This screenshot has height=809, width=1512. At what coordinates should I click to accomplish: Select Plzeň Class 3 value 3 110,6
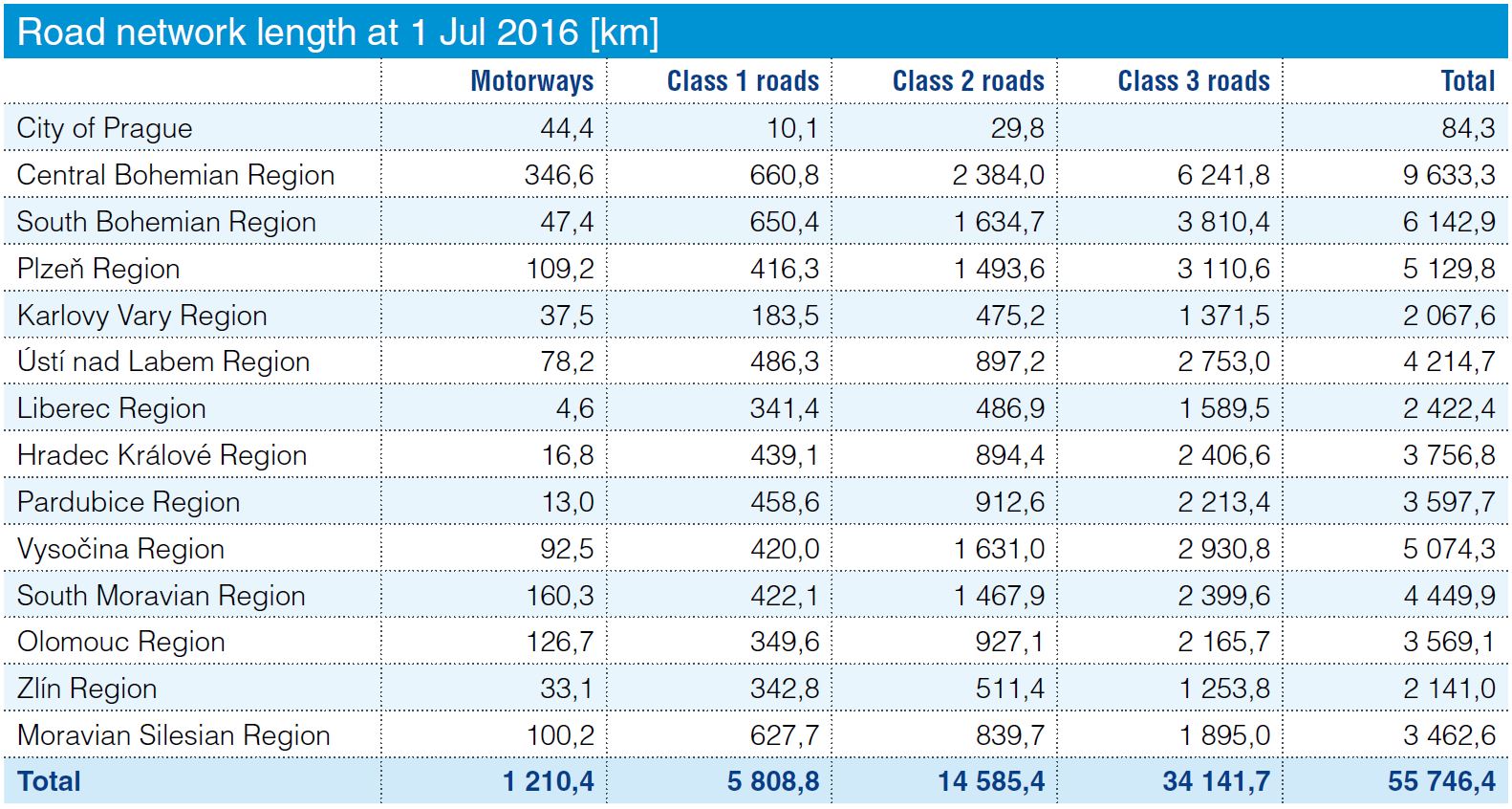pos(1223,269)
